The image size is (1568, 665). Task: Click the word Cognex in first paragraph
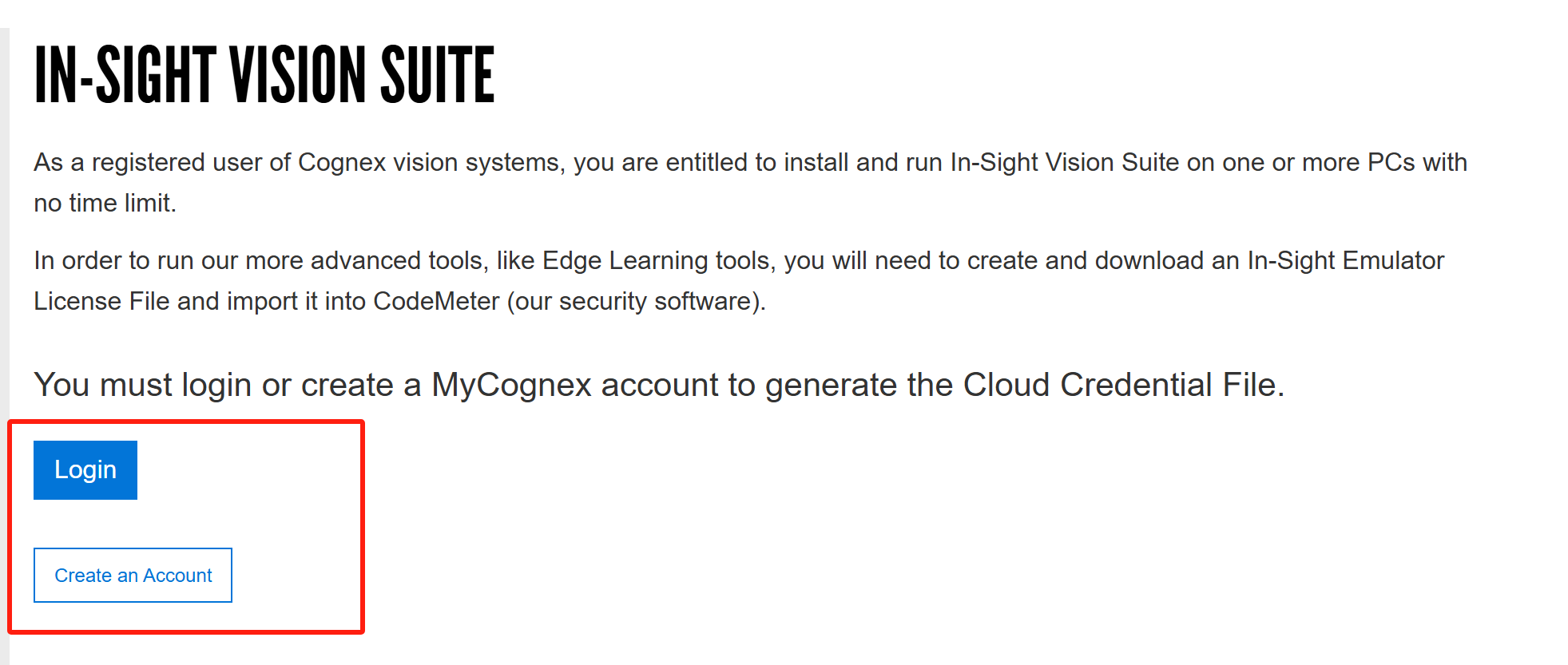(x=341, y=162)
